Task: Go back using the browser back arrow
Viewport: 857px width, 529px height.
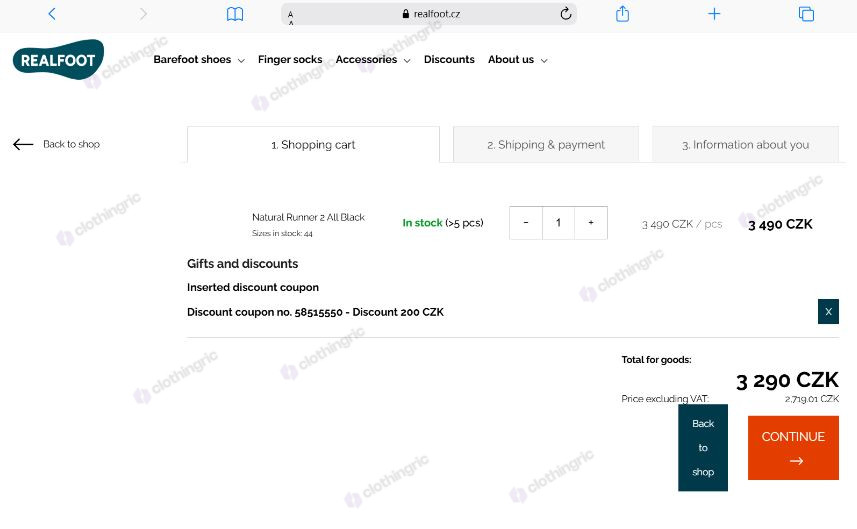Action: point(52,14)
